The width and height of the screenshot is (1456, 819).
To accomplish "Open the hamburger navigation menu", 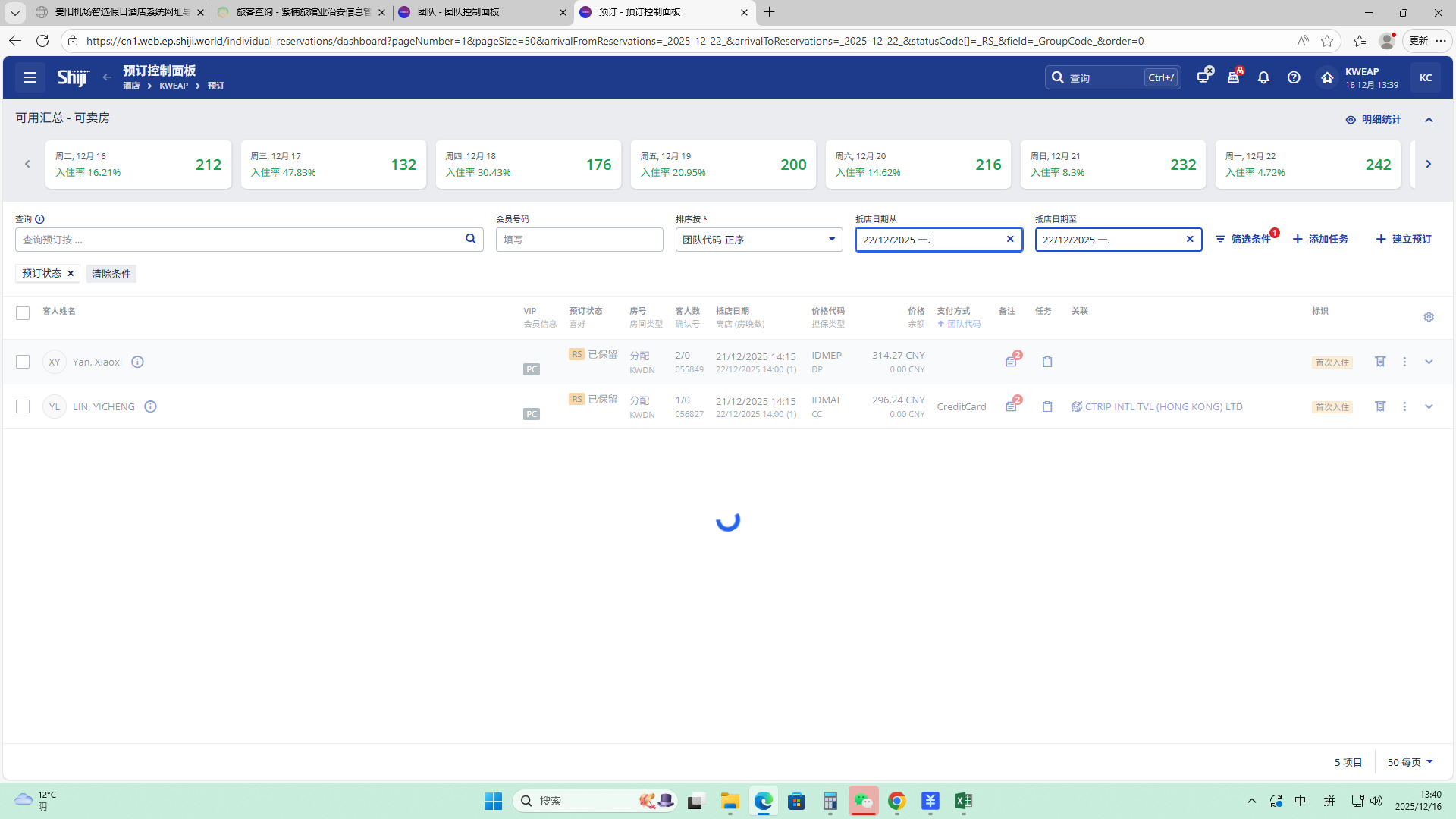I will pyautogui.click(x=30, y=77).
